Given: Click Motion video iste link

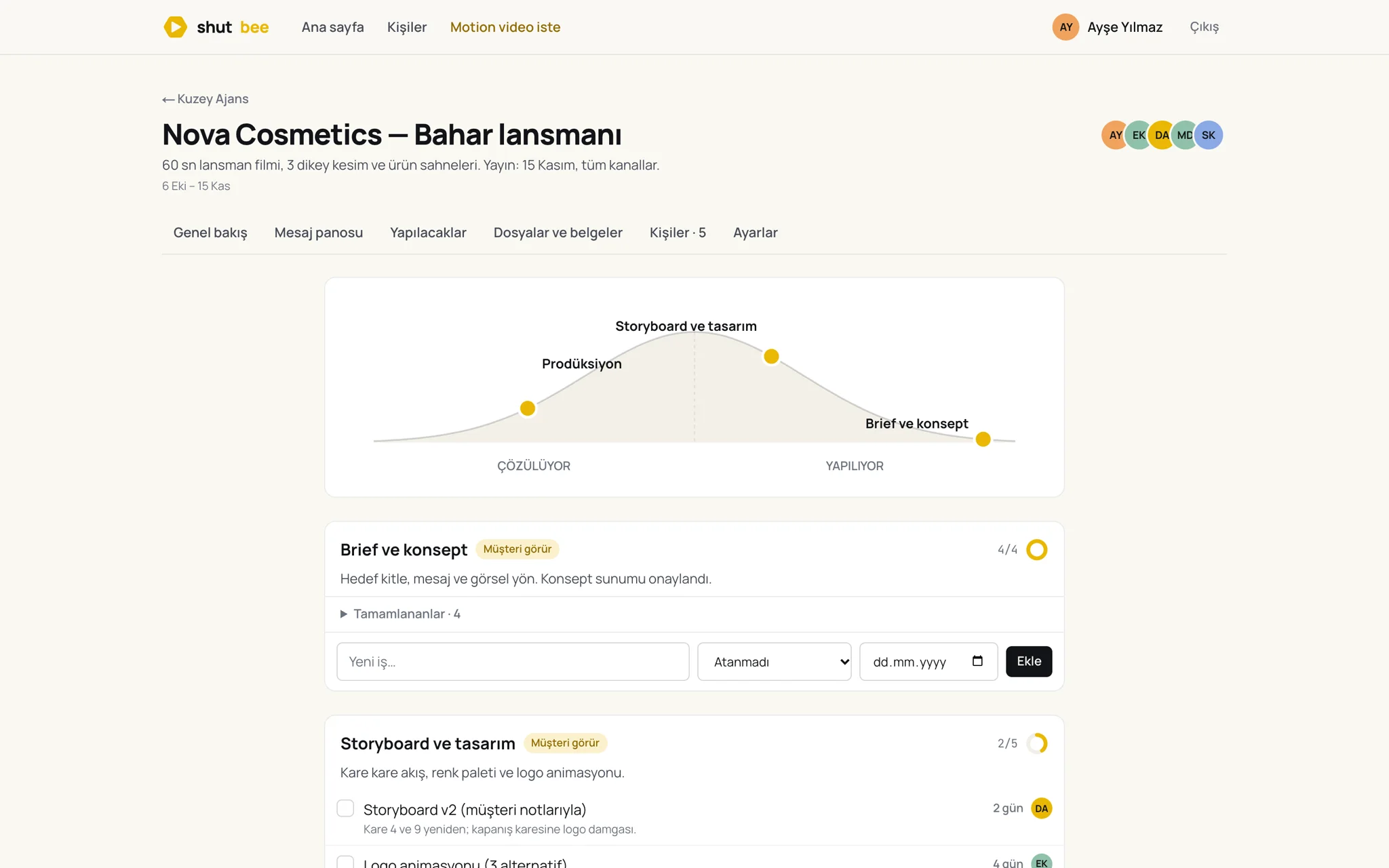Looking at the screenshot, I should click(505, 27).
